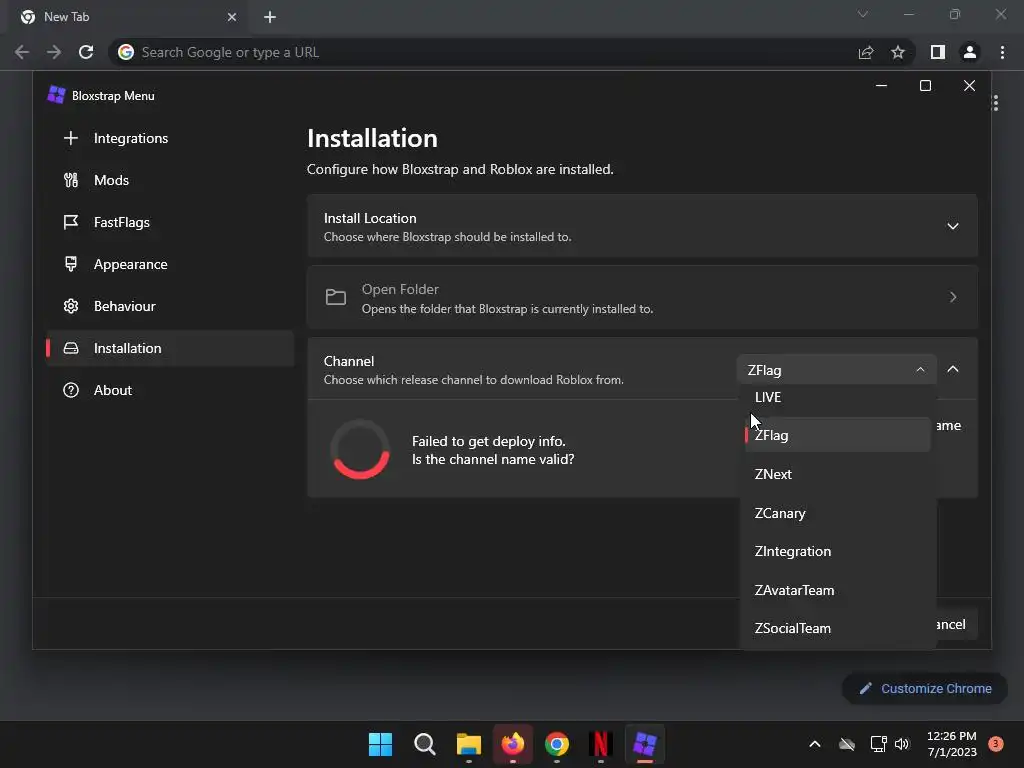Minimize the Bloxstrap Menu window
Image resolution: width=1024 pixels, height=768 pixels.
click(x=881, y=86)
